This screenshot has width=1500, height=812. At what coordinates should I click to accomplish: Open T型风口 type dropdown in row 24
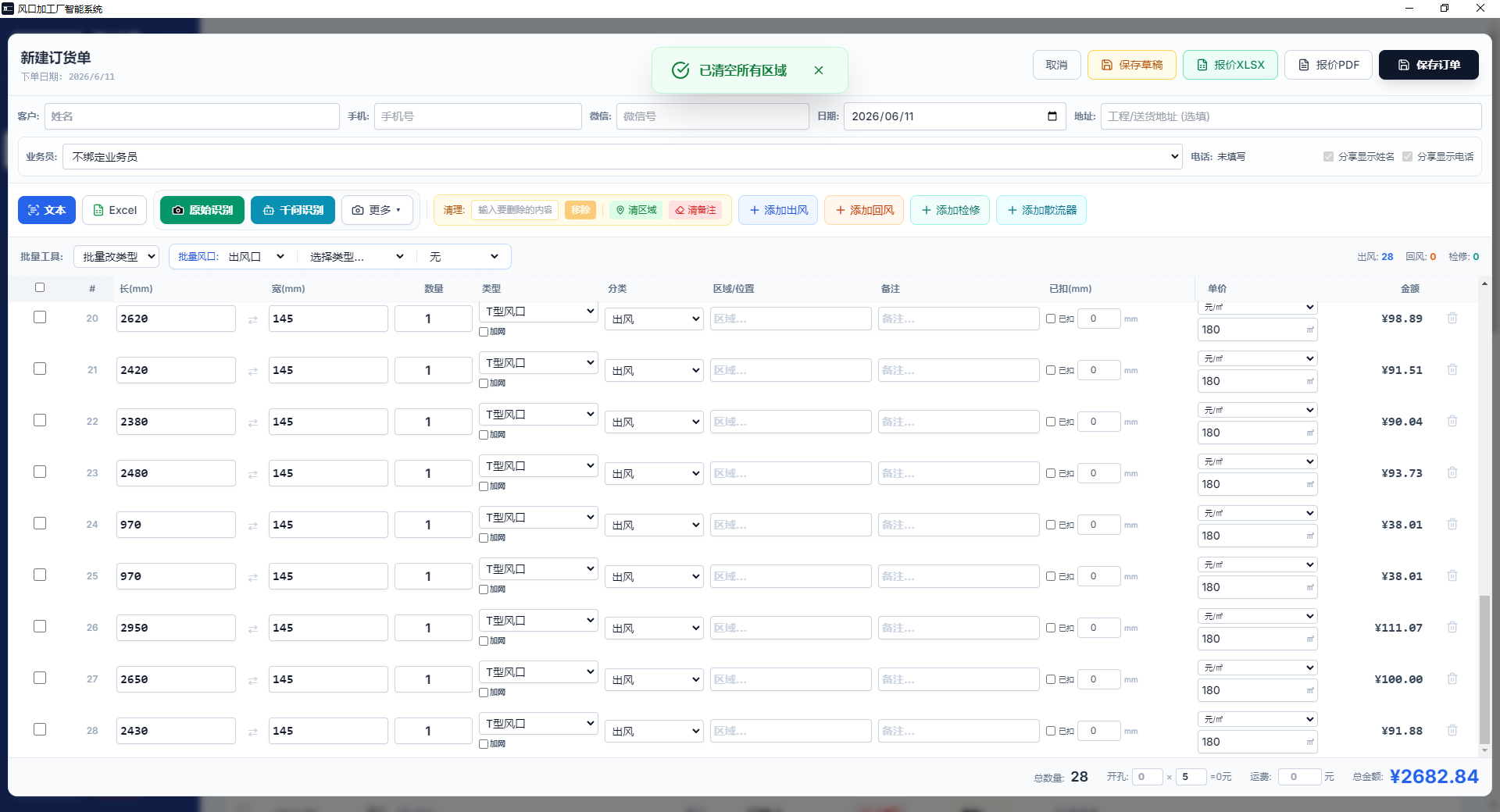(538, 518)
